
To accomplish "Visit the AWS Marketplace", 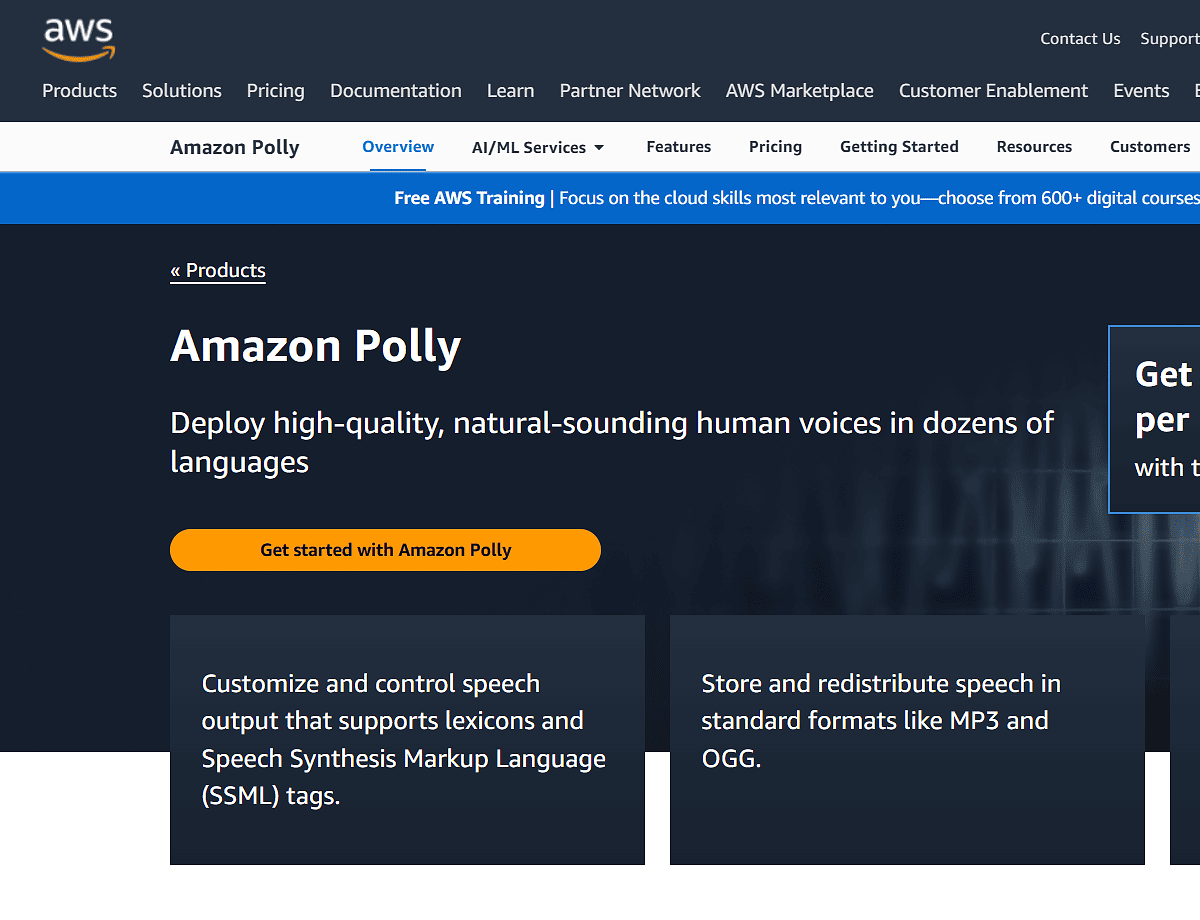I will pos(799,90).
